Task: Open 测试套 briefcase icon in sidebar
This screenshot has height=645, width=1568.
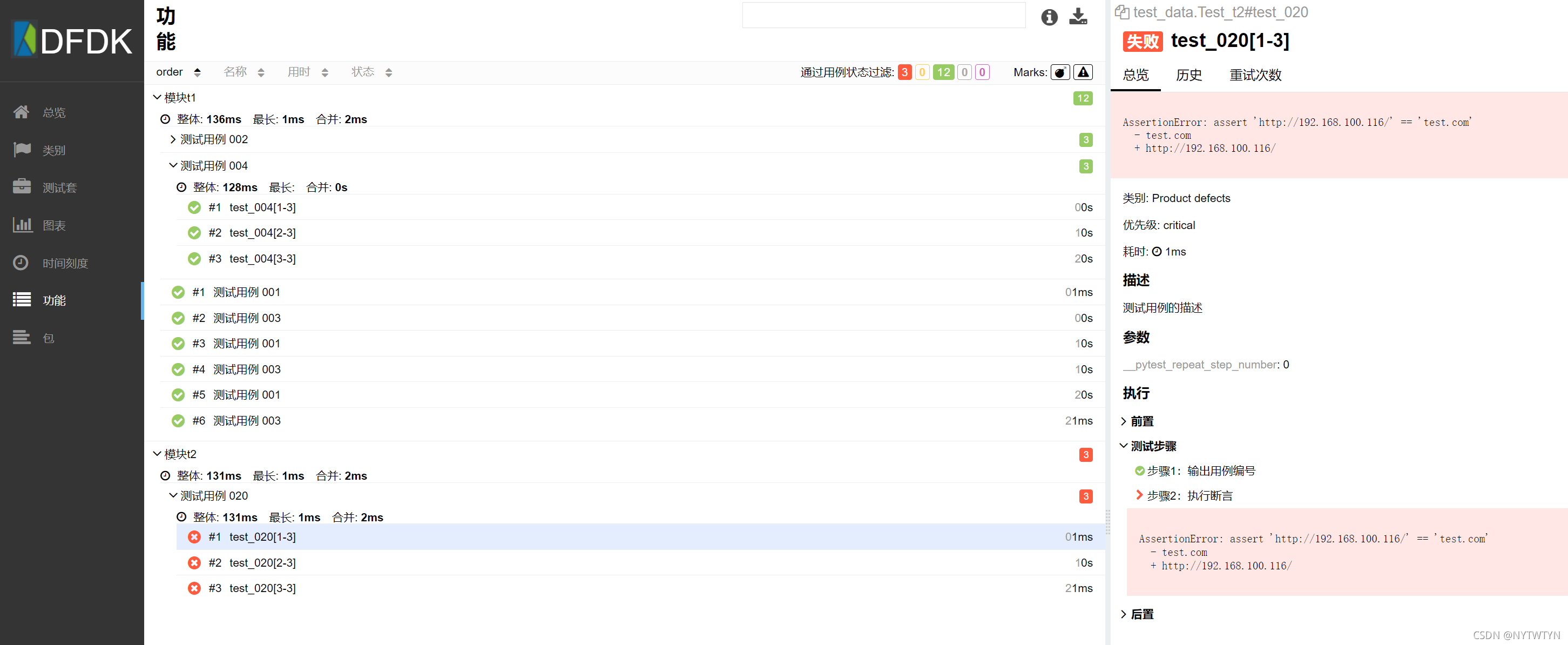Action: [x=22, y=187]
